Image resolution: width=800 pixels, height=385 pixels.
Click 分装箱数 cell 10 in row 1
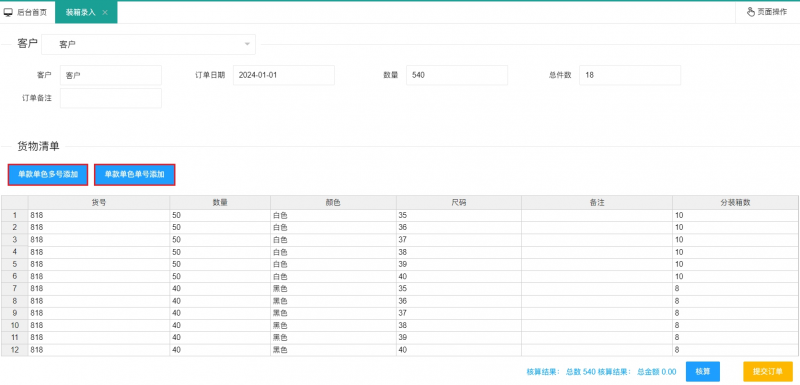735,215
